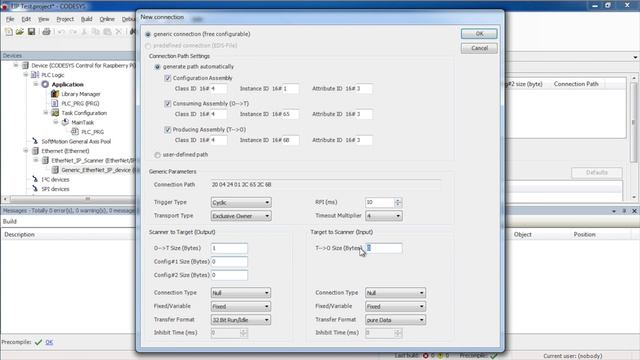The image size is (640, 360).
Task: Collapse the PLC Logic tree node
Action: pos(26,75)
